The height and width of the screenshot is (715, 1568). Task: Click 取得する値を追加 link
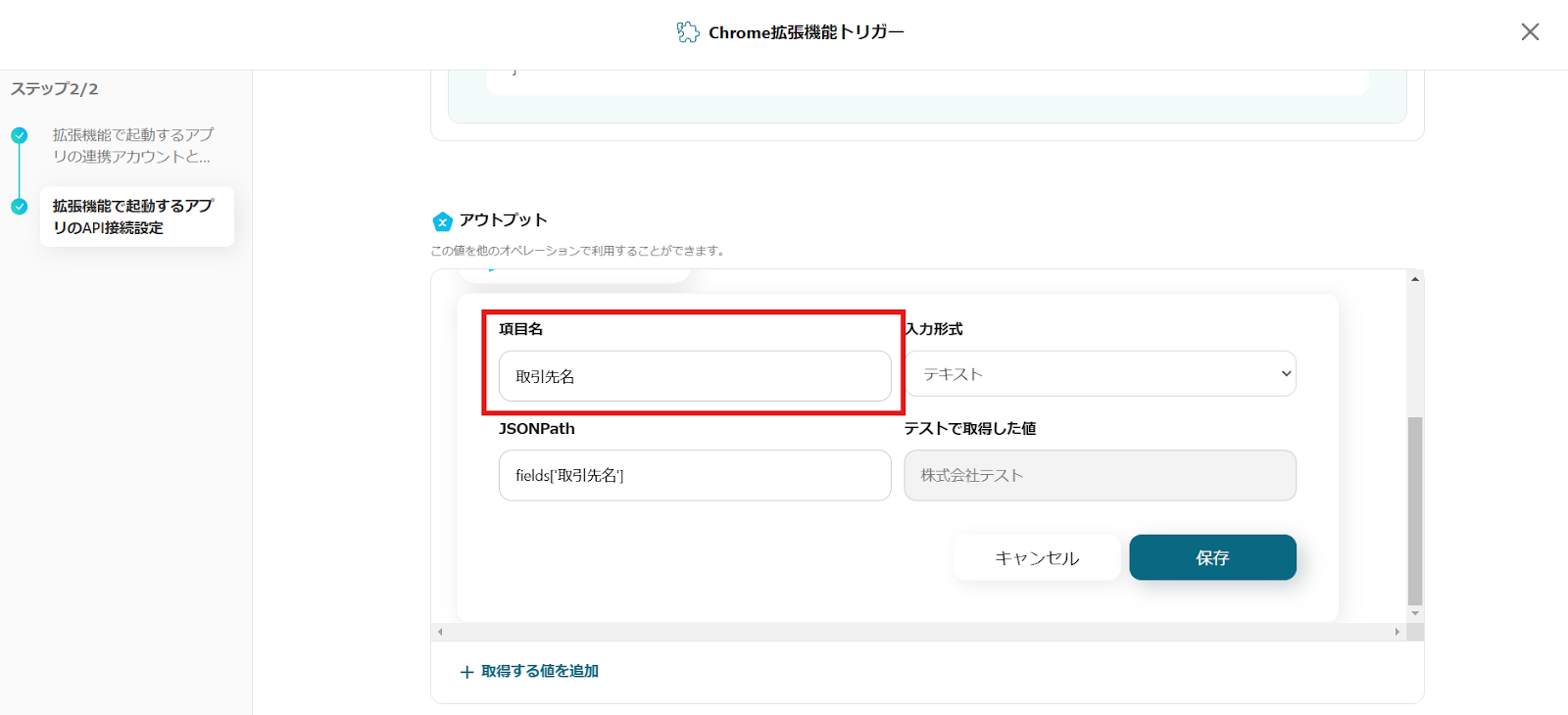click(540, 671)
